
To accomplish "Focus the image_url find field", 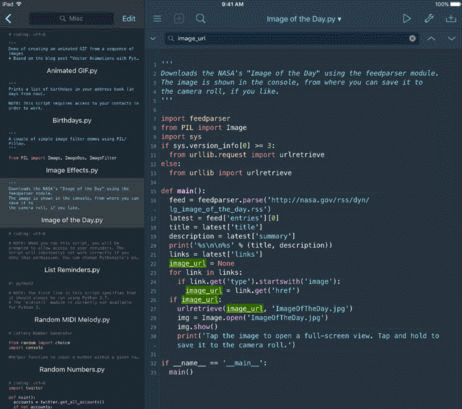I will (291, 39).
